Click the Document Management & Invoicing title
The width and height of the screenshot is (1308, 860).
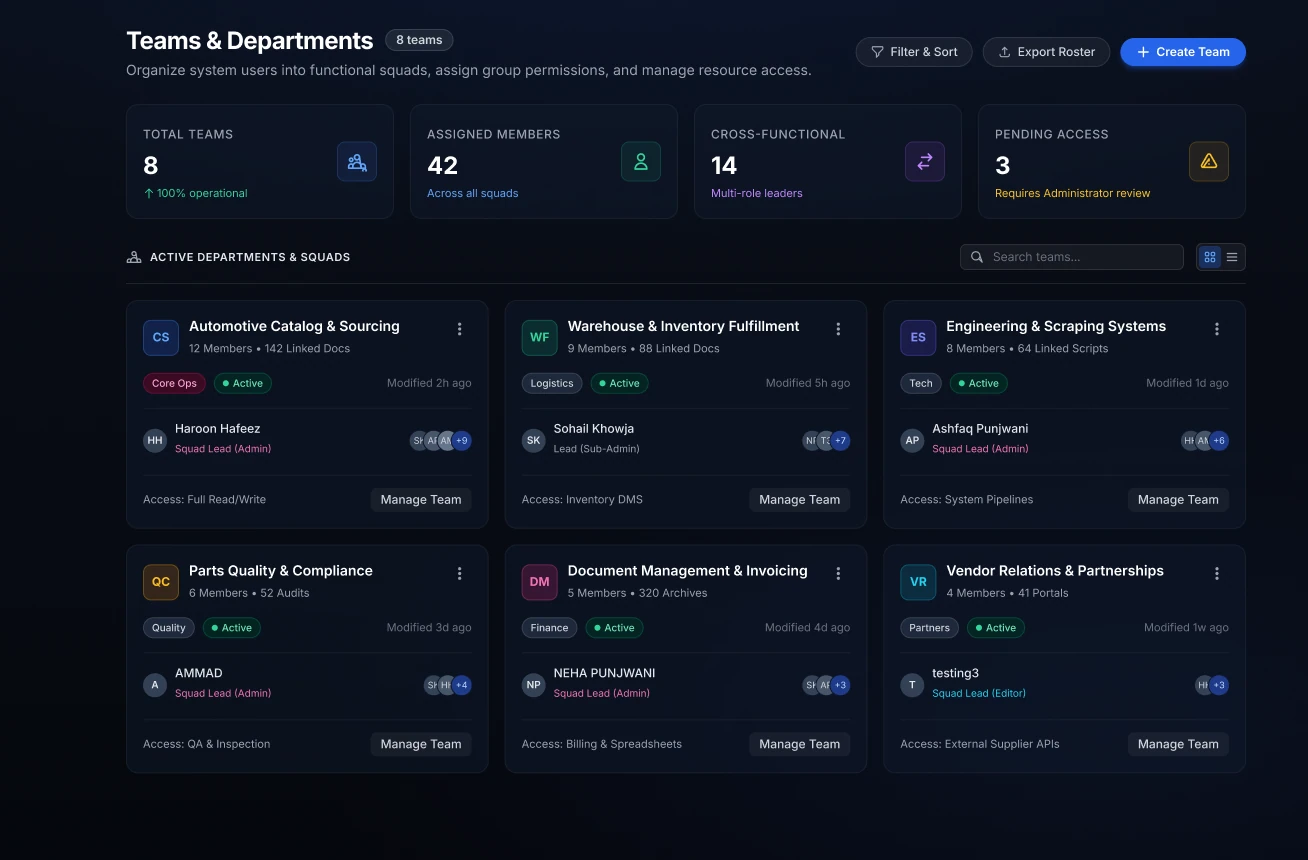687,571
